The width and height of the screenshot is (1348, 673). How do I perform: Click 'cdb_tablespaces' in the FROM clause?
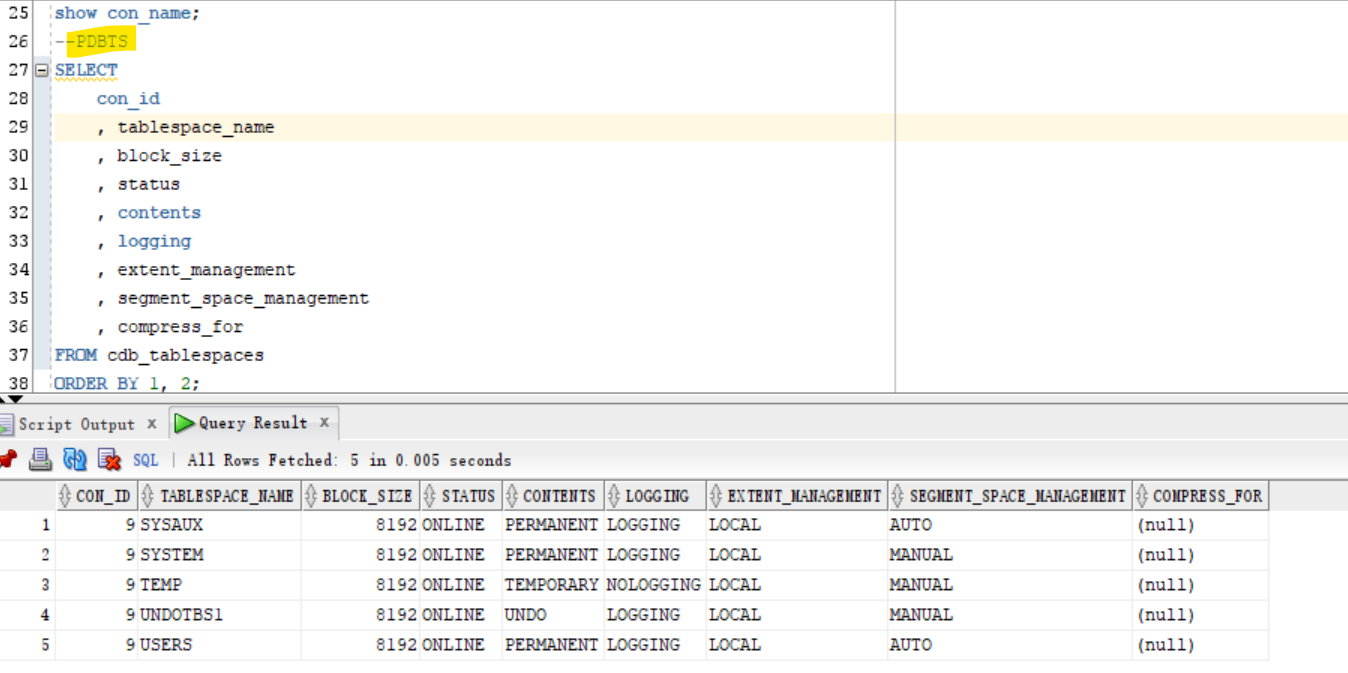tap(186, 356)
